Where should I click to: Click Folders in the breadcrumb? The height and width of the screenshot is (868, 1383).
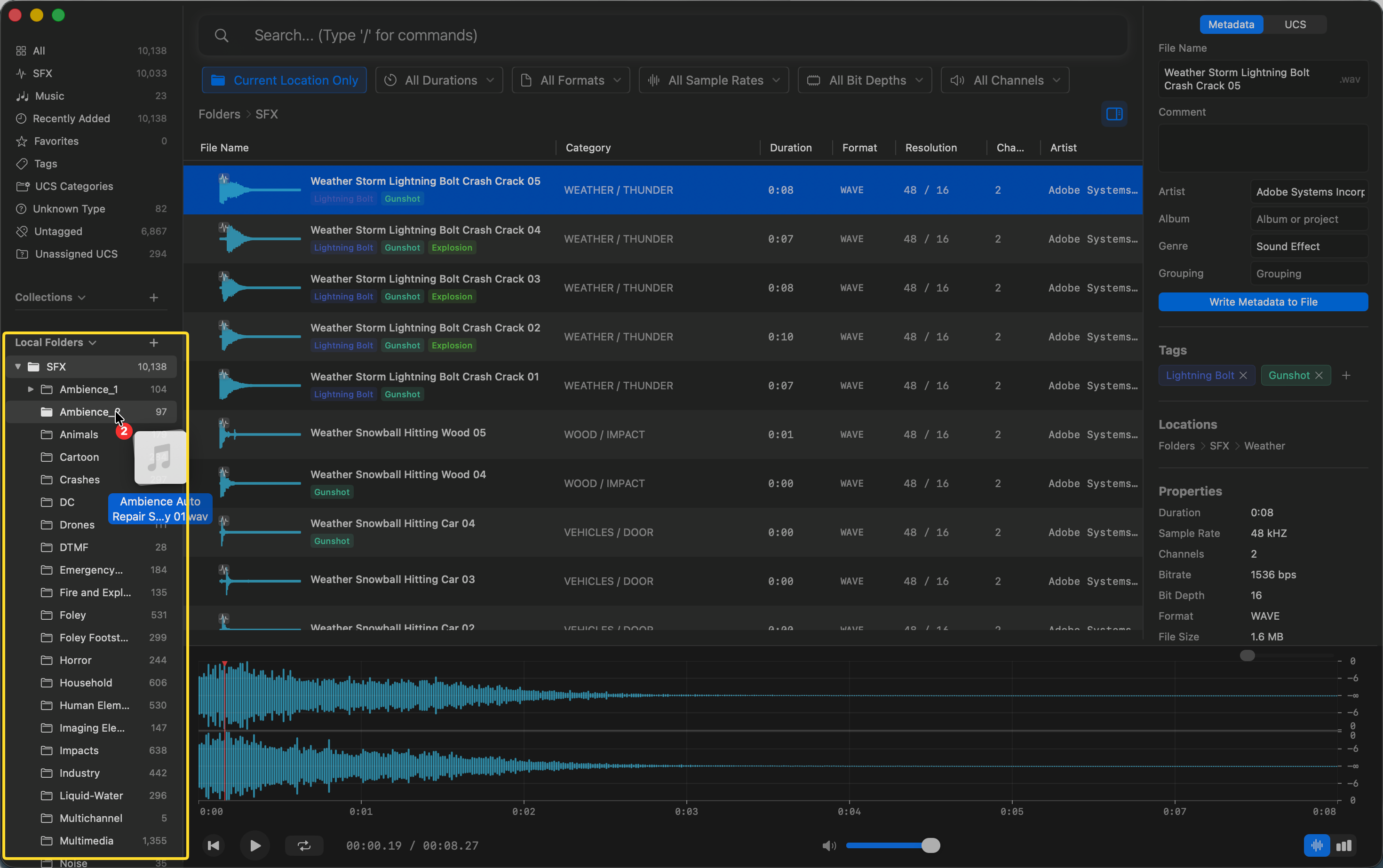click(x=219, y=114)
